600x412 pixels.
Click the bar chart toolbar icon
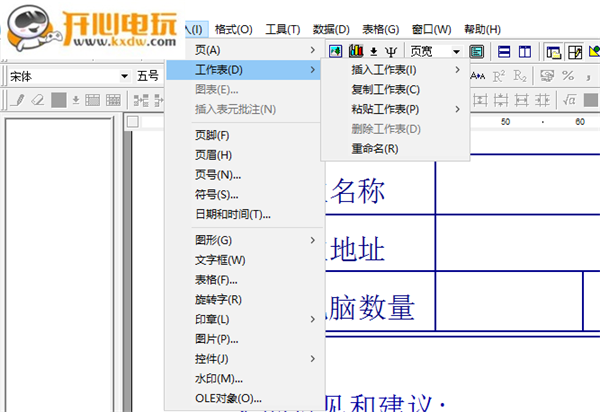click(356, 51)
